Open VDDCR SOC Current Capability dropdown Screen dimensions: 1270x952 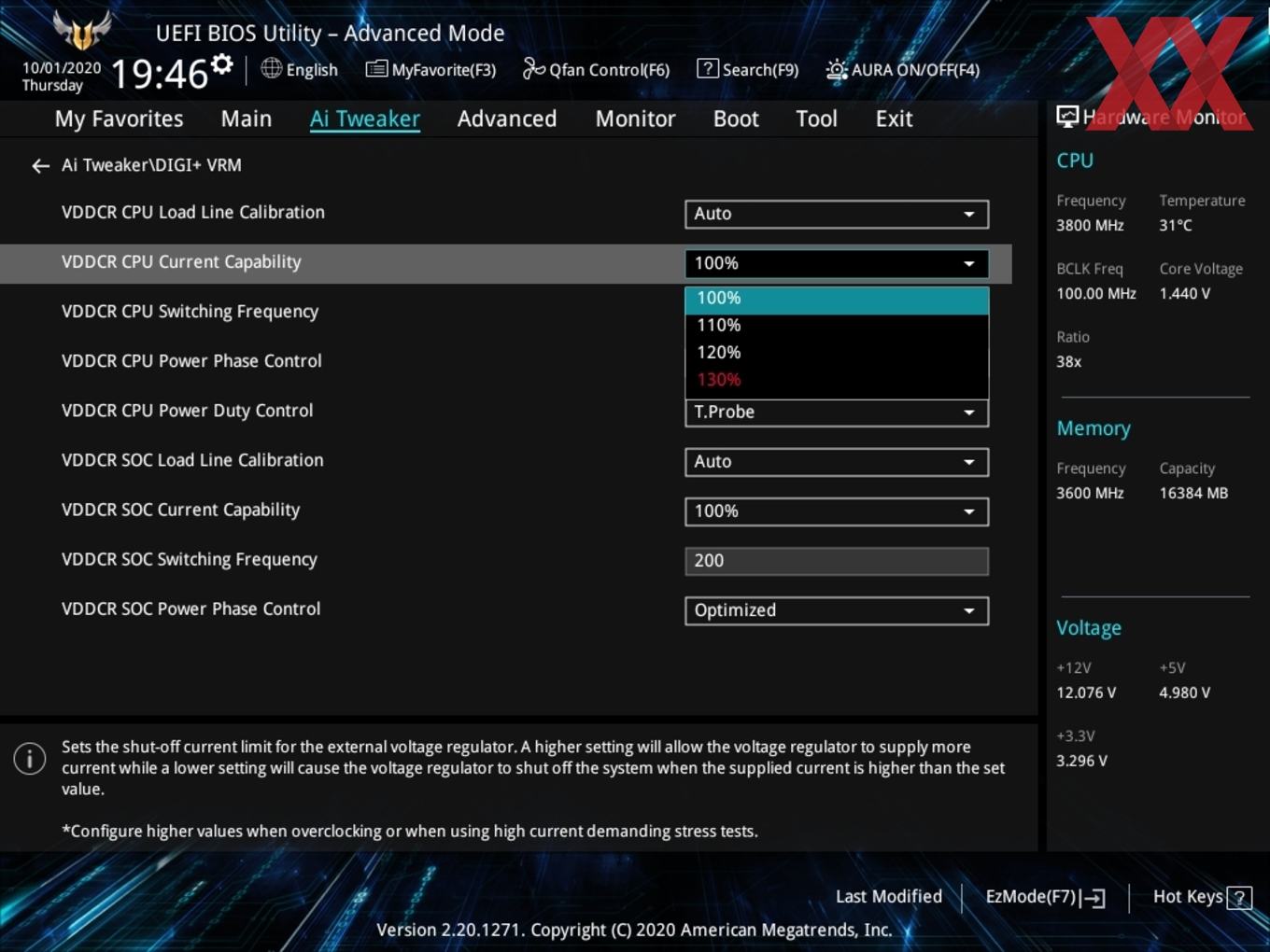(837, 511)
